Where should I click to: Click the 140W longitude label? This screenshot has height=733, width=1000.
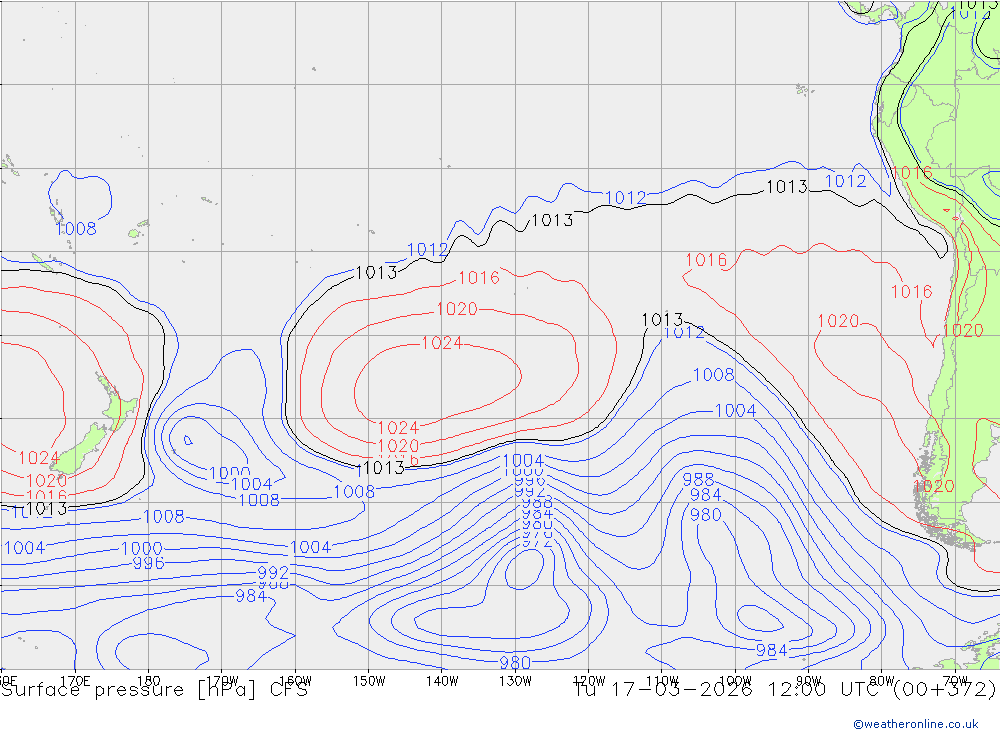(x=442, y=681)
